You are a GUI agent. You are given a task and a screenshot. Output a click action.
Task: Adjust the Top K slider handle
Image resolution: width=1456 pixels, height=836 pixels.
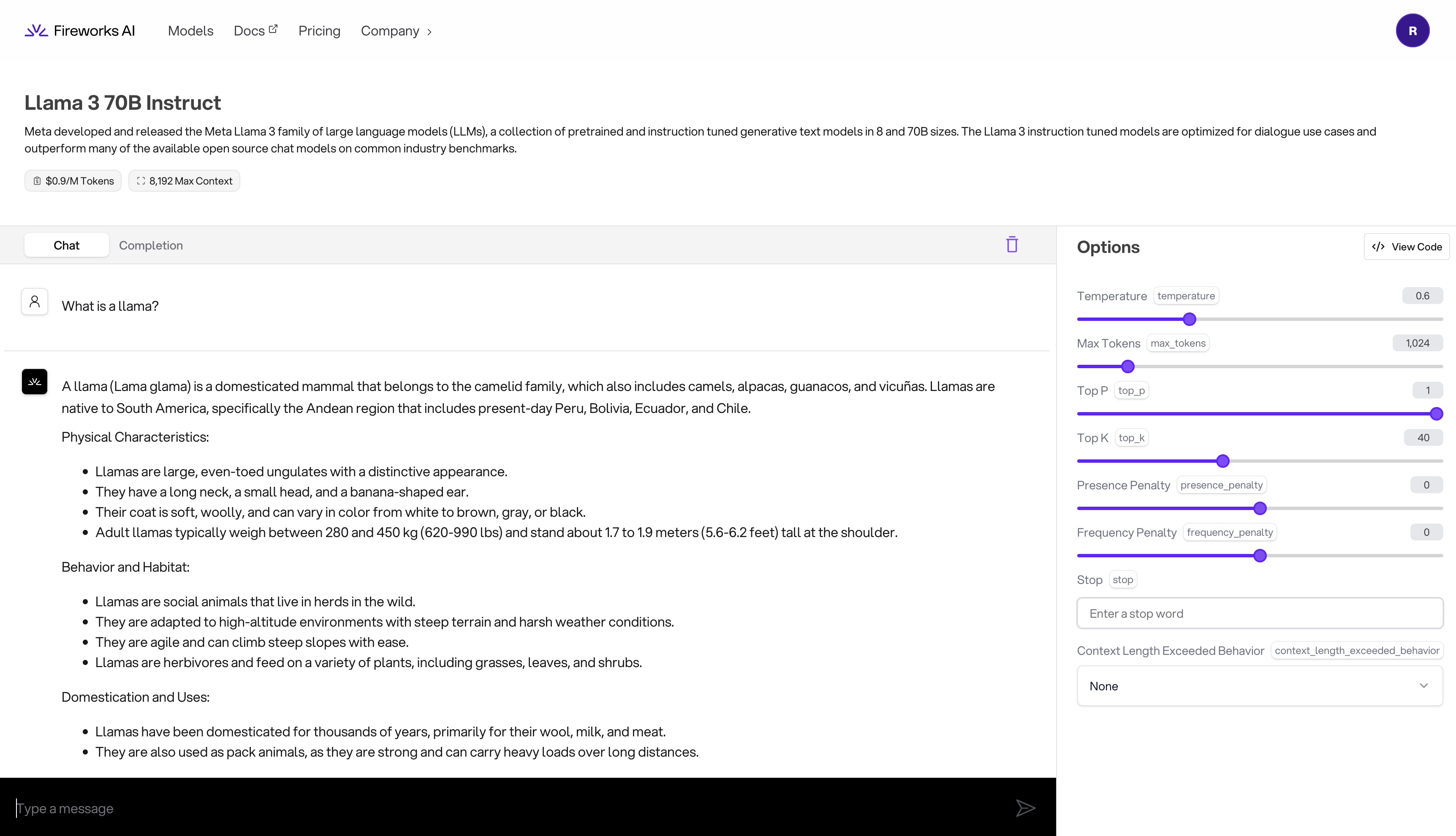pos(1223,461)
